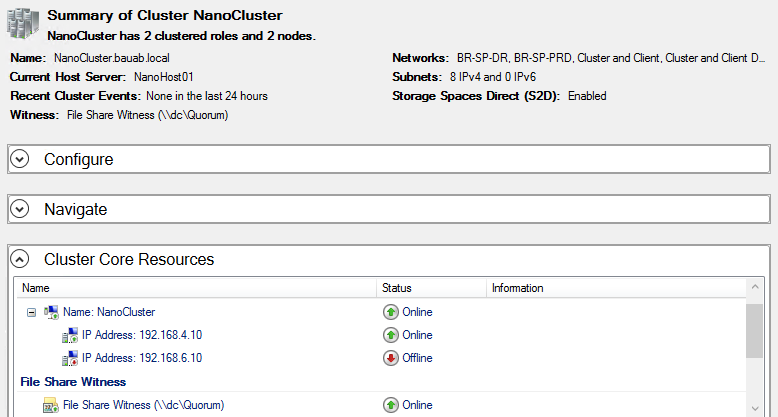The image size is (778, 417).
Task: Click the red Offline arrow for 192.168.6.10
Action: coord(390,358)
